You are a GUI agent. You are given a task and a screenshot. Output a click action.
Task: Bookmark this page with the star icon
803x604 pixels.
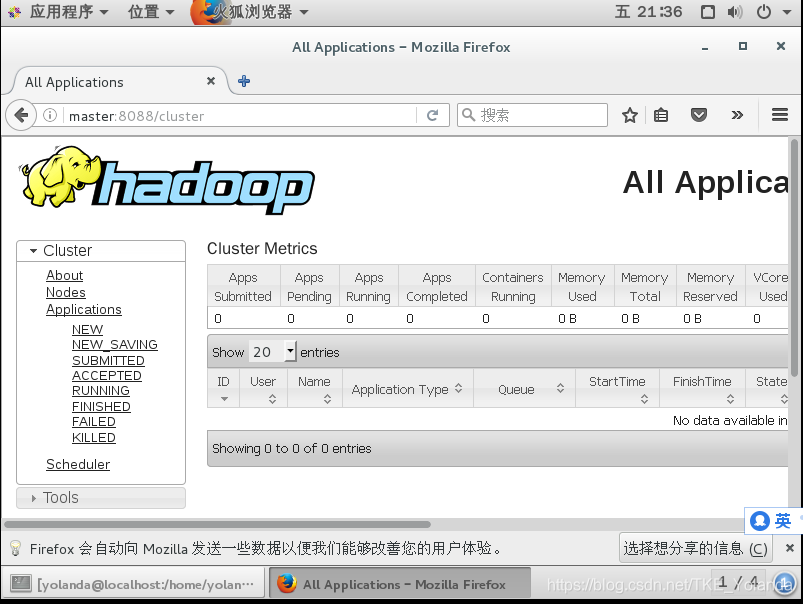click(629, 115)
